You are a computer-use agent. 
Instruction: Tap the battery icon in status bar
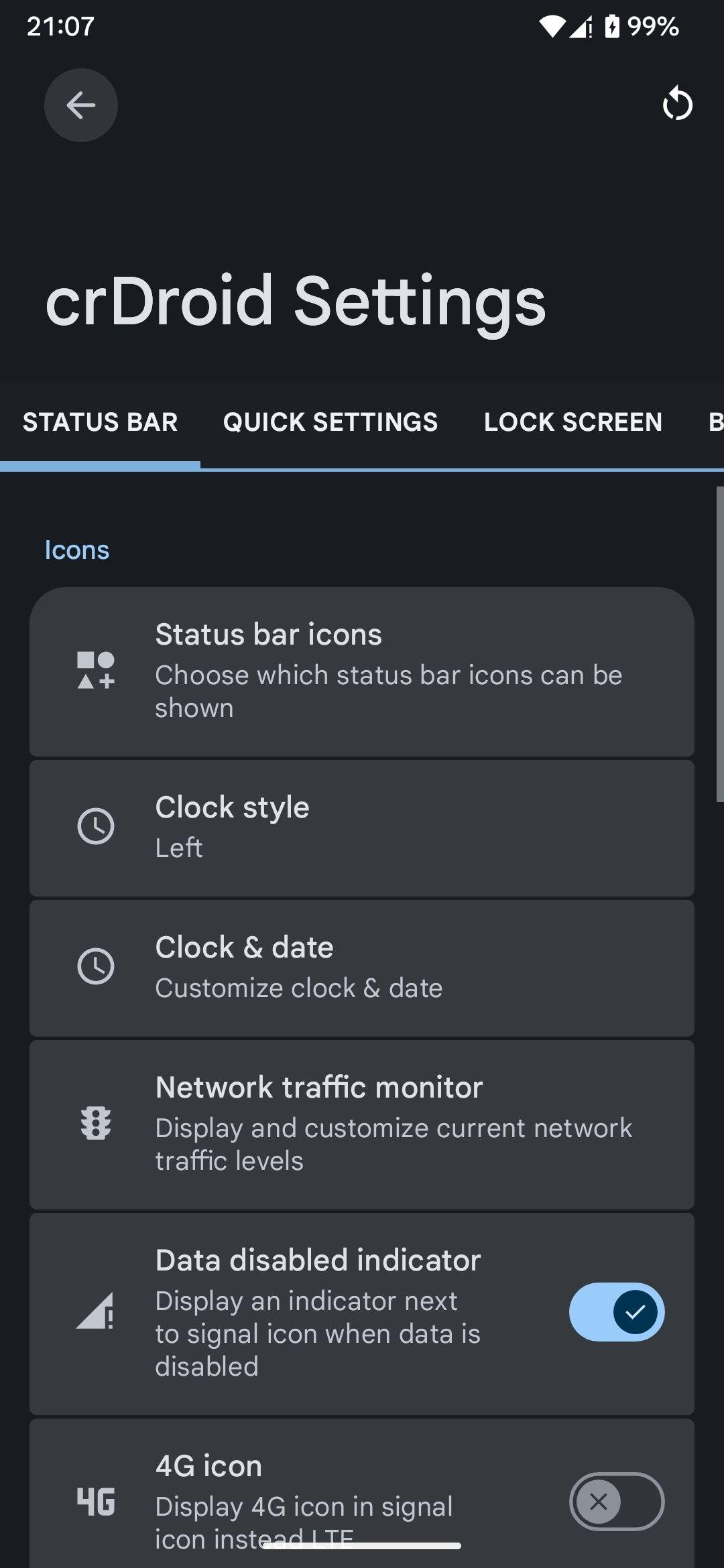click(612, 27)
